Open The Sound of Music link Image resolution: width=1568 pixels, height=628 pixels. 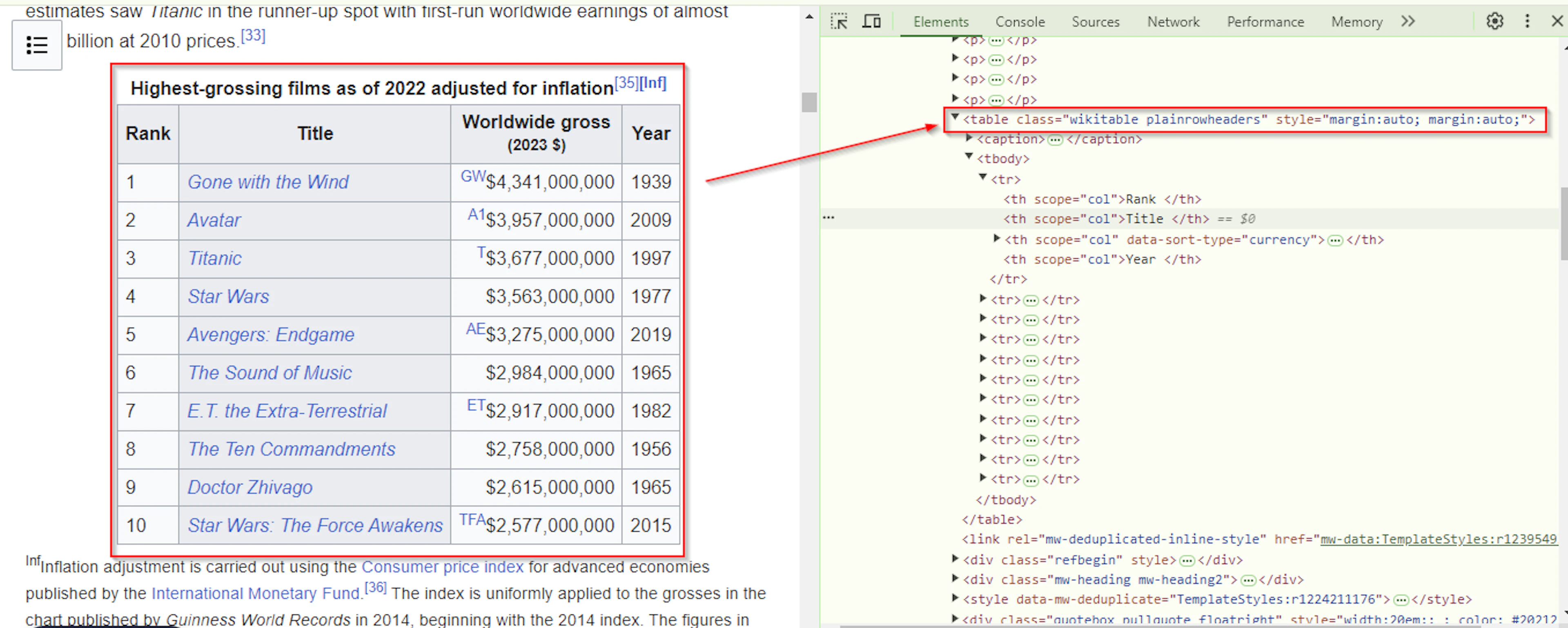coord(269,373)
